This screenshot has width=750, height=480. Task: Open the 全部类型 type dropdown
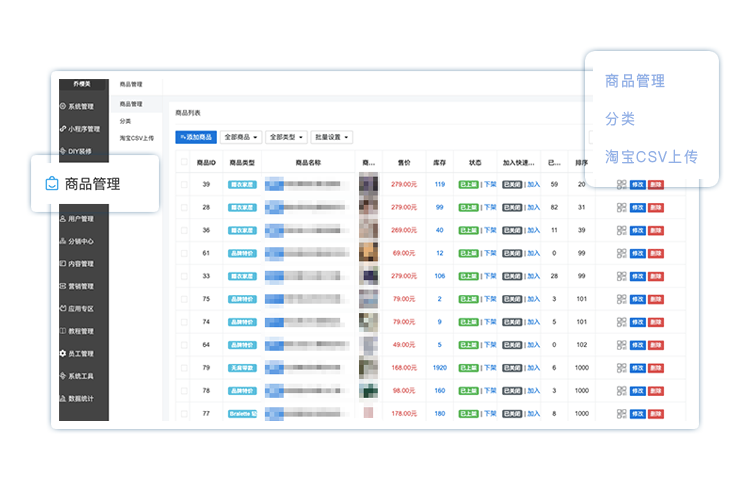287,137
